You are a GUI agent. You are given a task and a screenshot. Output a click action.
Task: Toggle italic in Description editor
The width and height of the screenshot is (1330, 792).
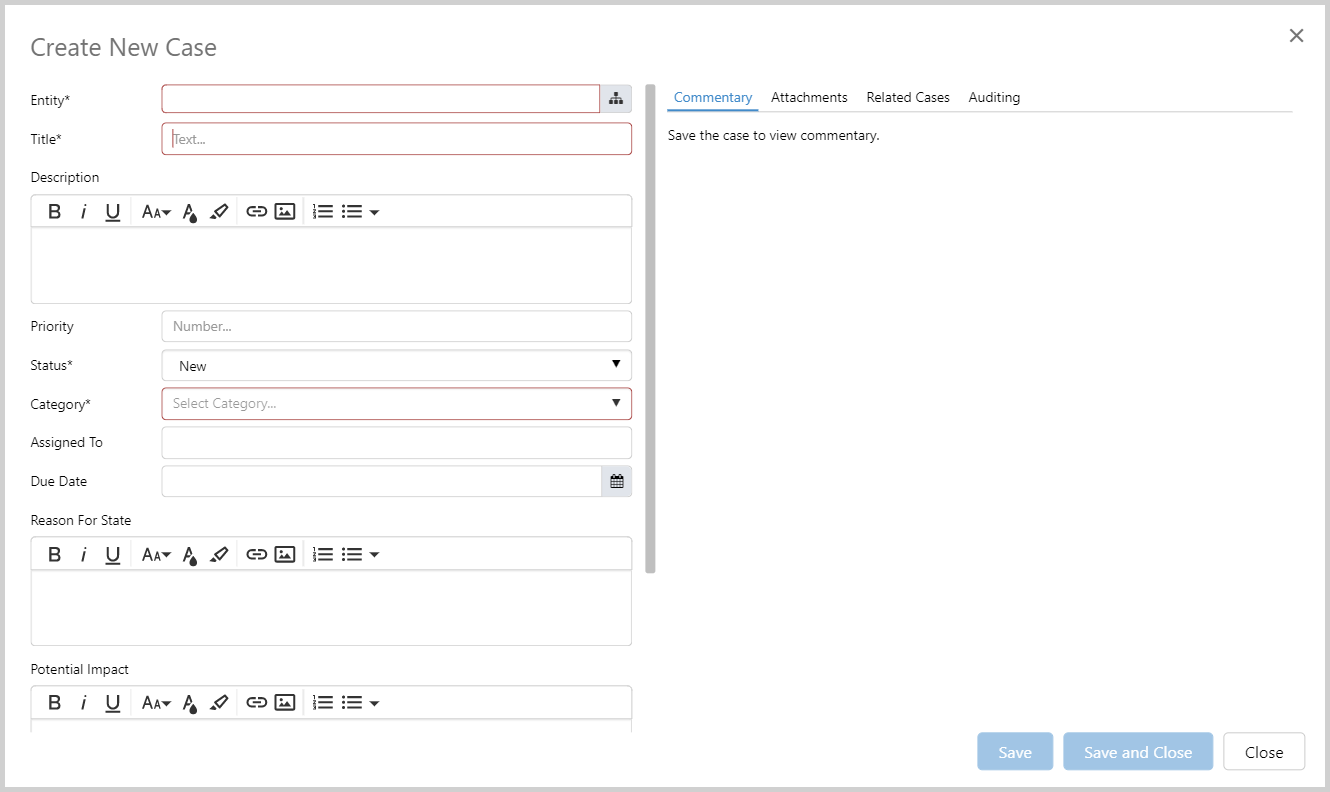[x=84, y=212]
